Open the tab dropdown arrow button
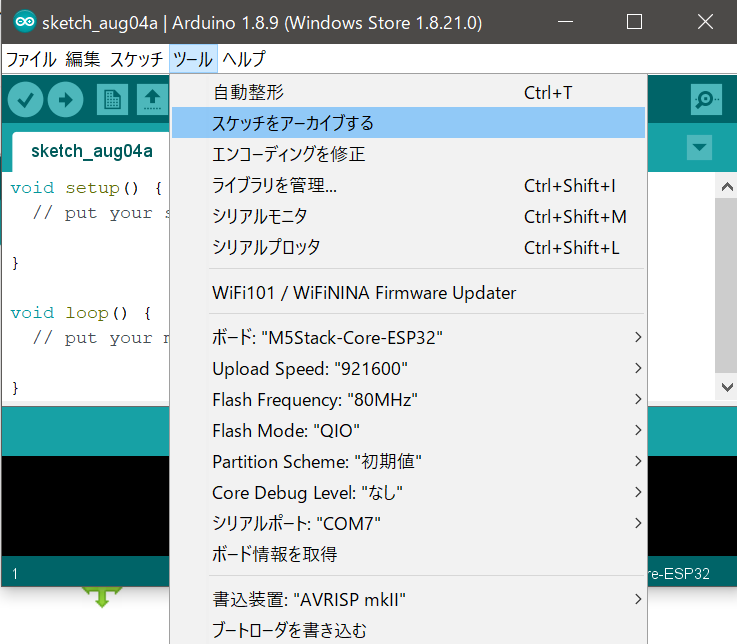Viewport: 737px width, 644px height. (x=700, y=149)
